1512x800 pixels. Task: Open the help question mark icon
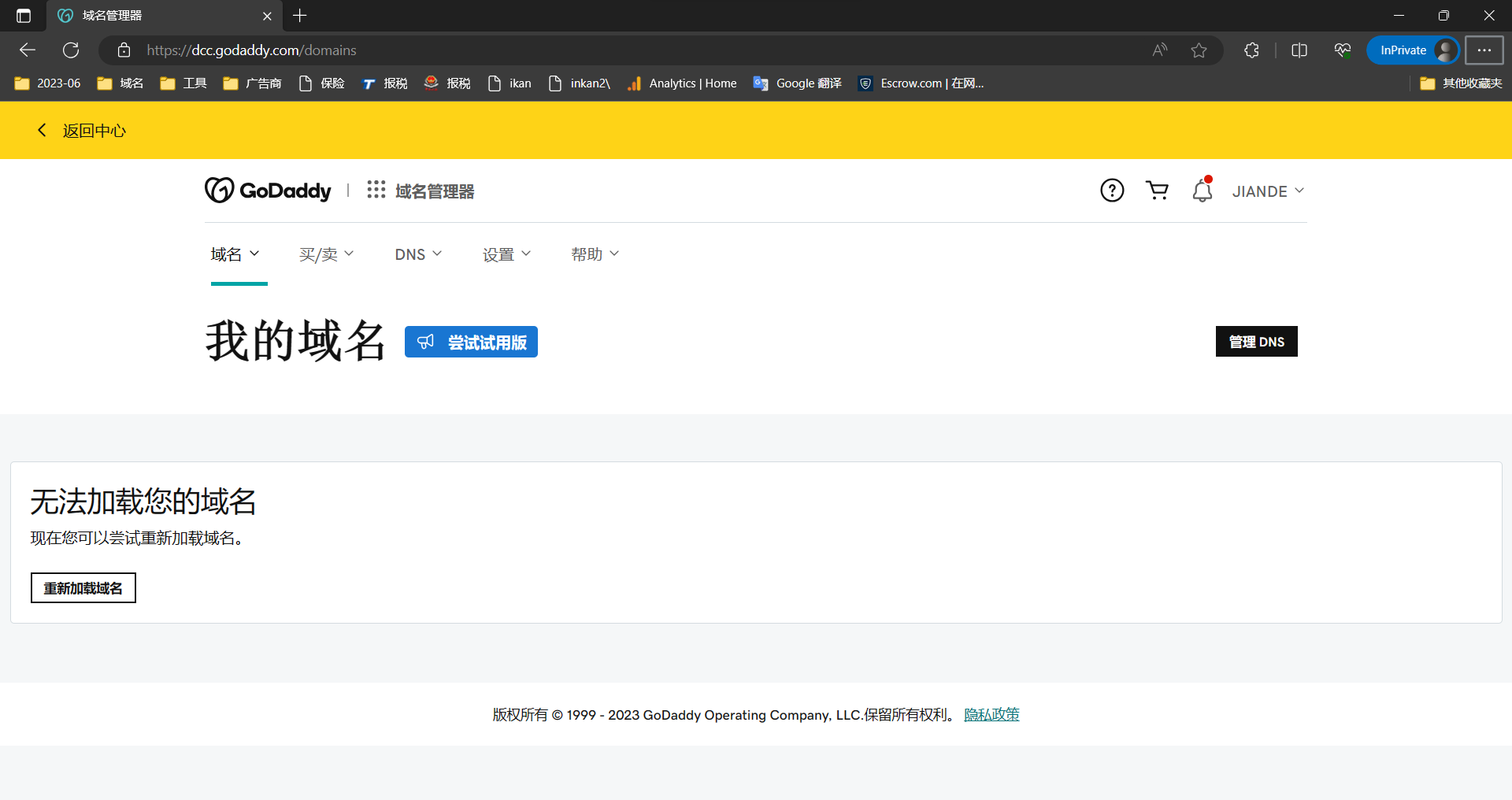pyautogui.click(x=1112, y=191)
